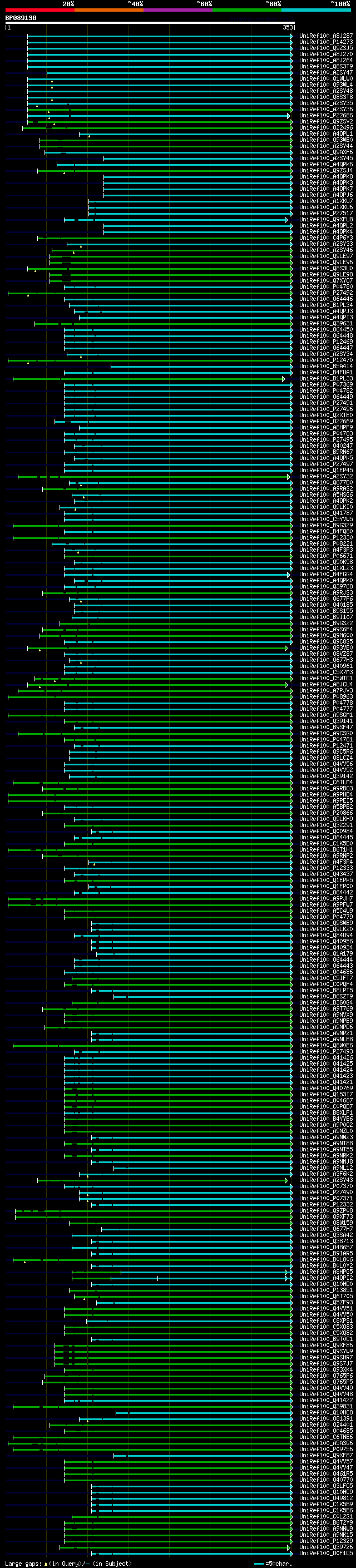This screenshot has height=1568, width=356.
Task: Select the UniRef100_O64446 label
Action: tap(325, 299)
